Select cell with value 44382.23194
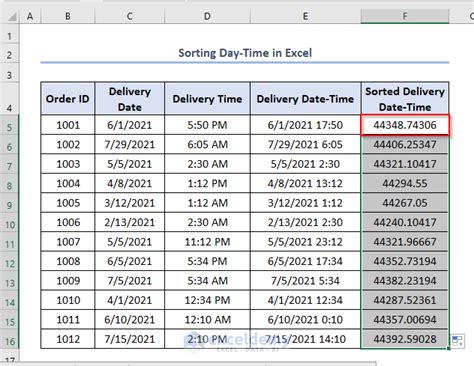This screenshot has width=474, height=366. 405,281
